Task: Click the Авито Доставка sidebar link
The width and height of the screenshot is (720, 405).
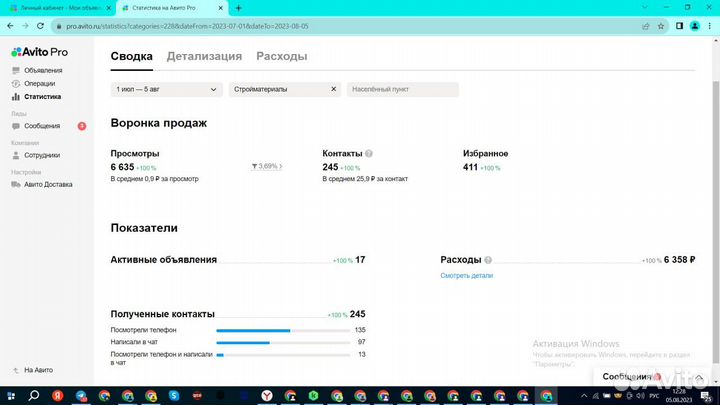Action: pos(48,184)
